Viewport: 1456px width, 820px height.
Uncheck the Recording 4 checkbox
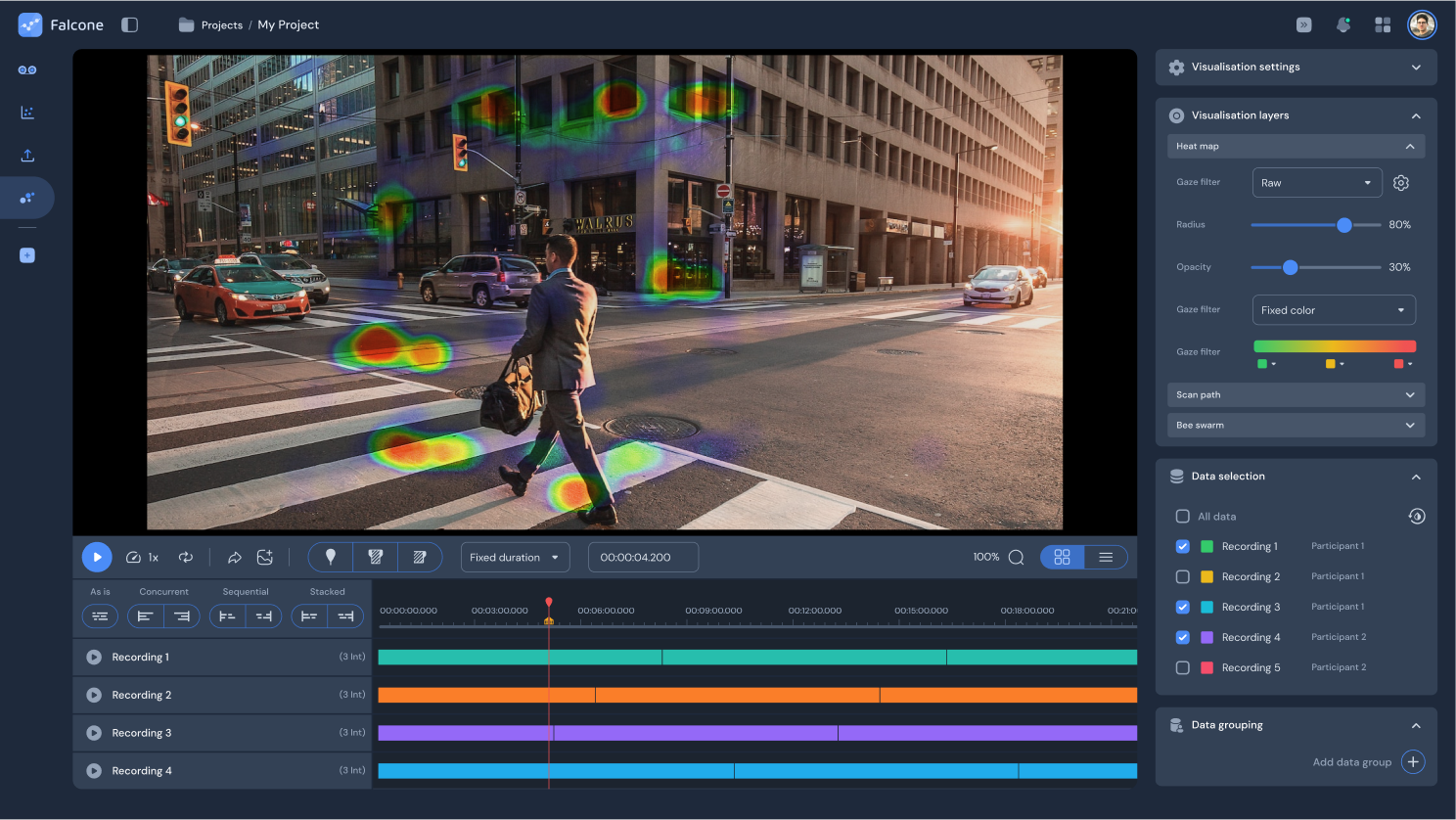pyautogui.click(x=1182, y=638)
